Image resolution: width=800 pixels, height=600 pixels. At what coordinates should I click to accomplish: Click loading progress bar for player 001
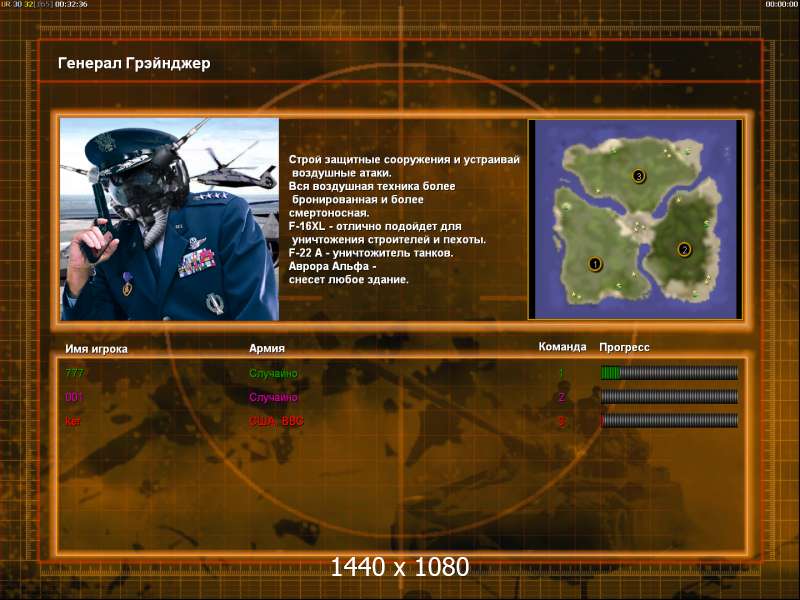point(669,396)
